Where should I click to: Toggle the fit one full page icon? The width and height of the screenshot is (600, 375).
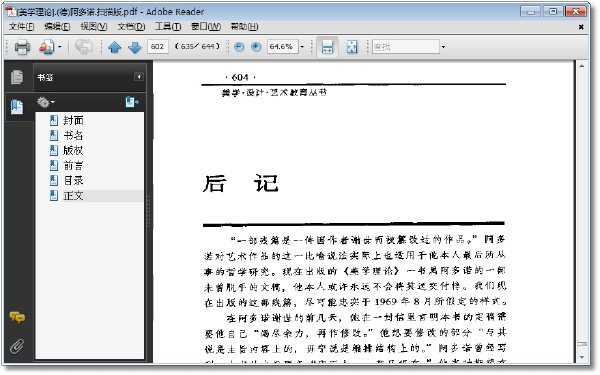(x=352, y=47)
